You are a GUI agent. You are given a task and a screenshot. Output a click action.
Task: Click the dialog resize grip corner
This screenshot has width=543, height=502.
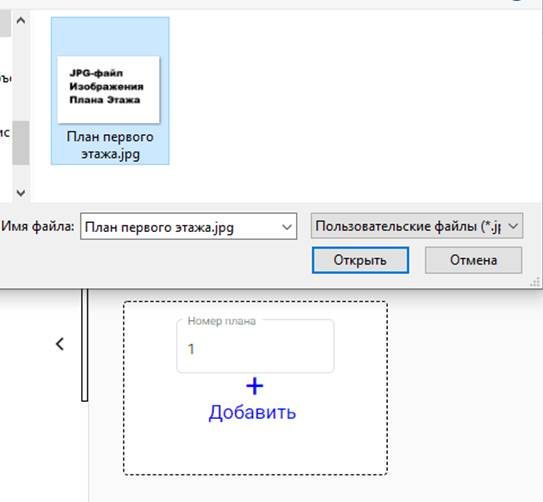coord(535,282)
